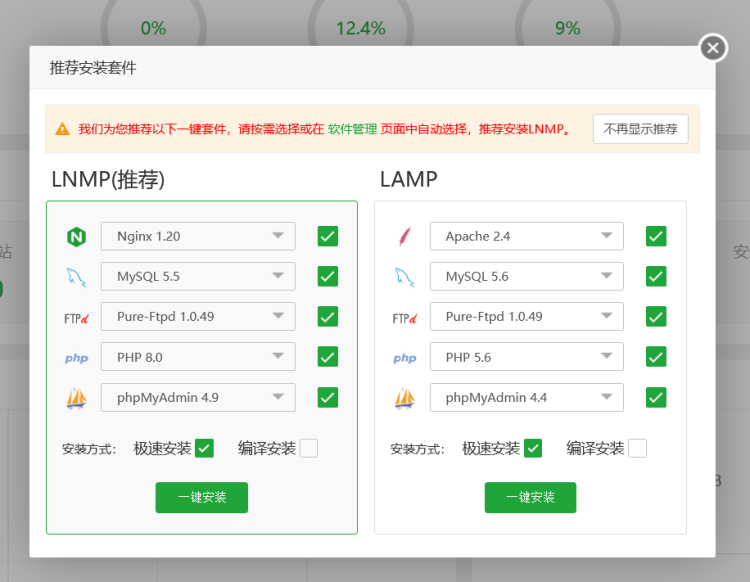The width and height of the screenshot is (750, 582).
Task: Expand the Pure-Ftpd 1.0.49 dropdown in LAMP
Action: point(527,317)
